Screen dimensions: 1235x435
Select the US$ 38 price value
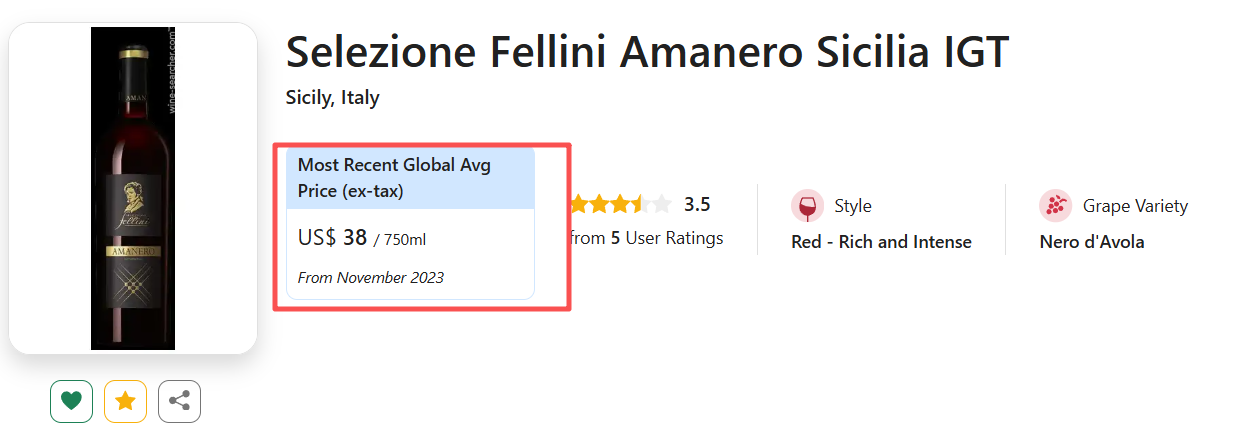[x=333, y=238]
